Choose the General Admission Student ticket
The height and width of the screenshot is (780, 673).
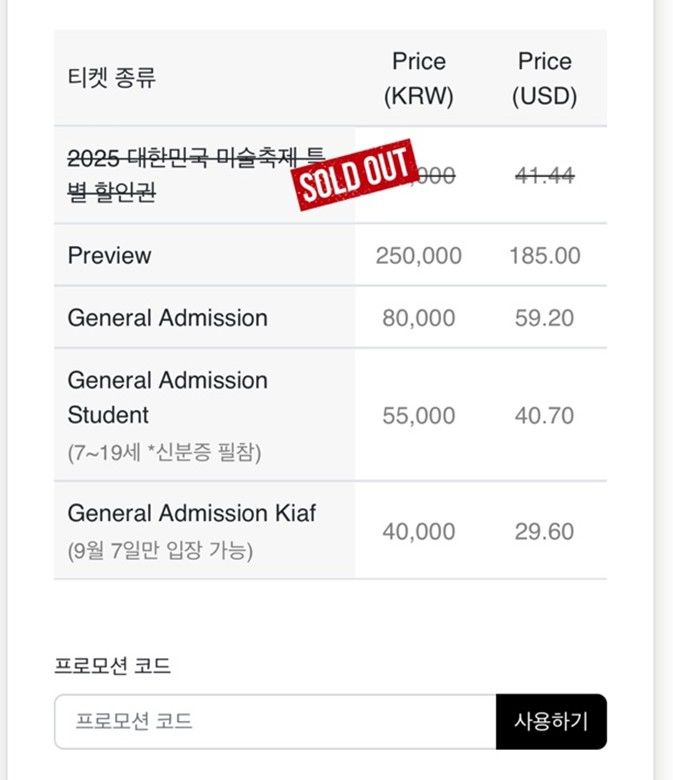tap(330, 415)
